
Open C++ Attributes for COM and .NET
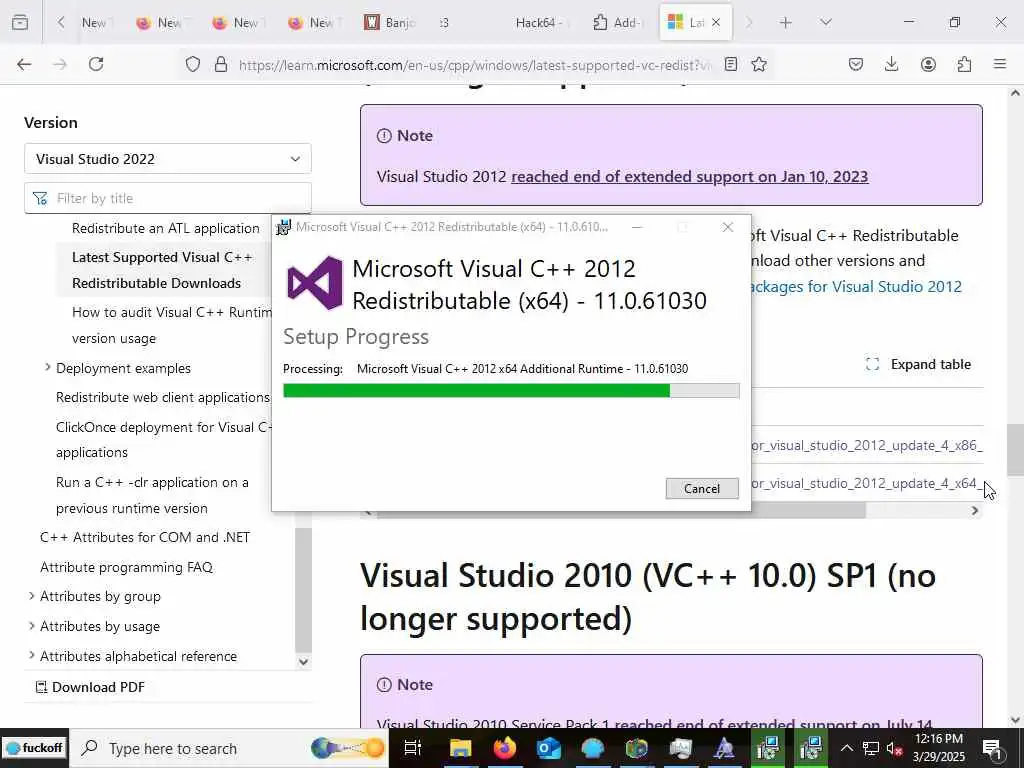145,537
